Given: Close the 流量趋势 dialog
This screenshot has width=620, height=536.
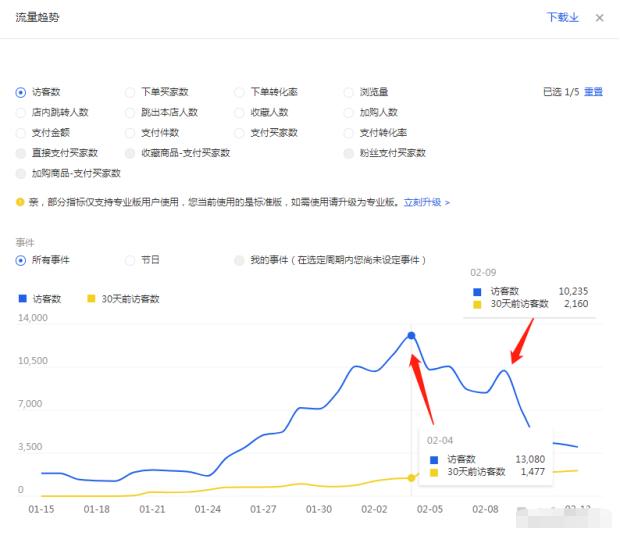Looking at the screenshot, I should click(x=599, y=18).
